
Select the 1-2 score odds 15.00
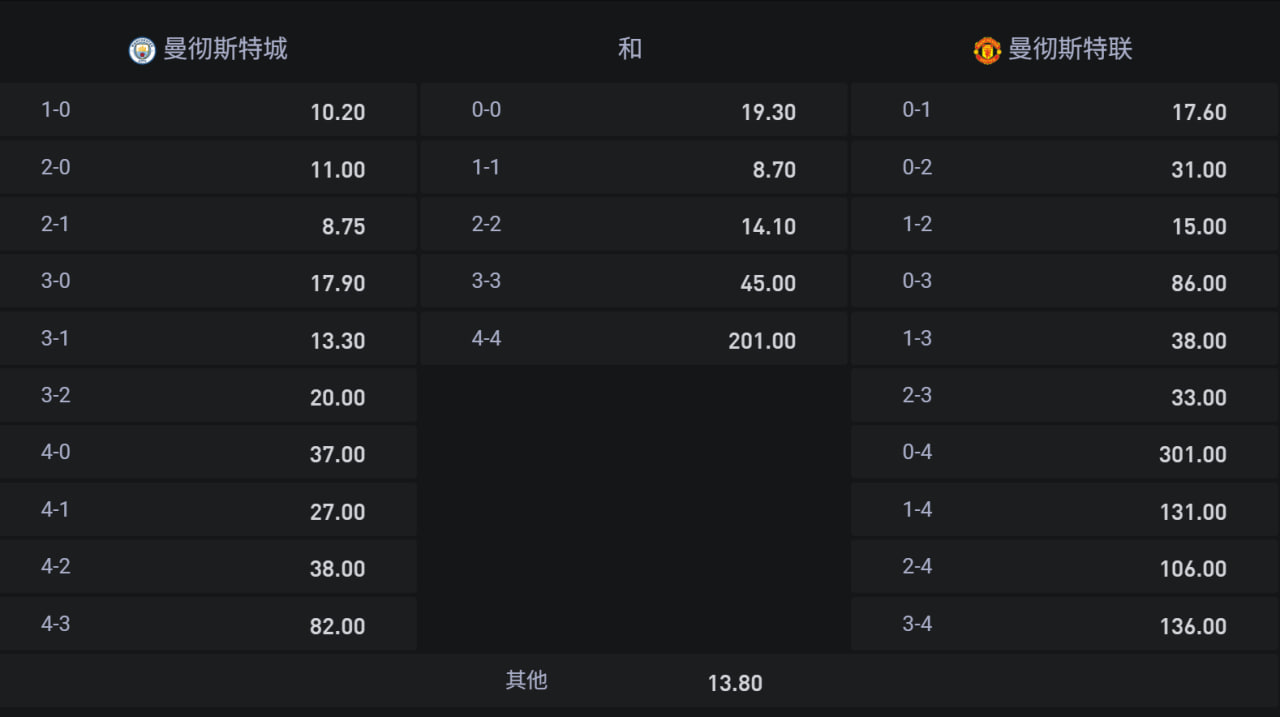tap(1064, 225)
